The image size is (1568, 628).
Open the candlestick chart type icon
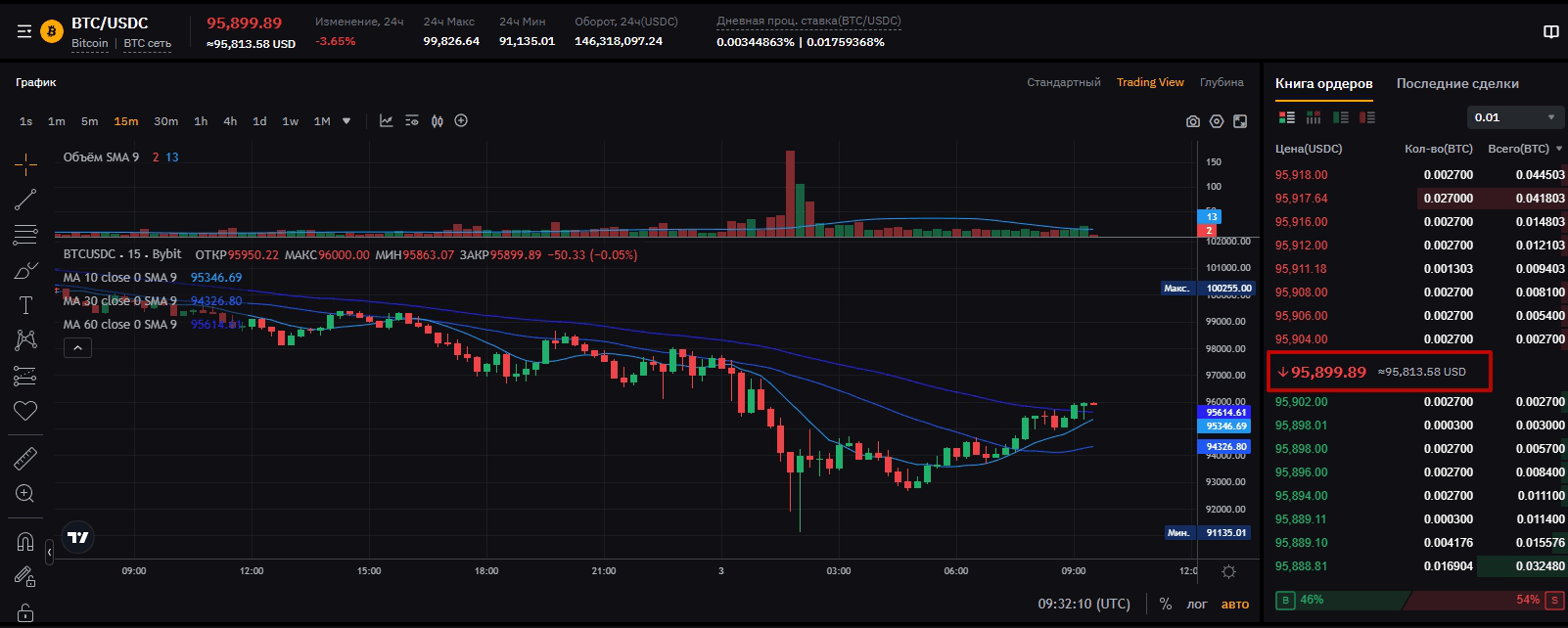click(438, 121)
